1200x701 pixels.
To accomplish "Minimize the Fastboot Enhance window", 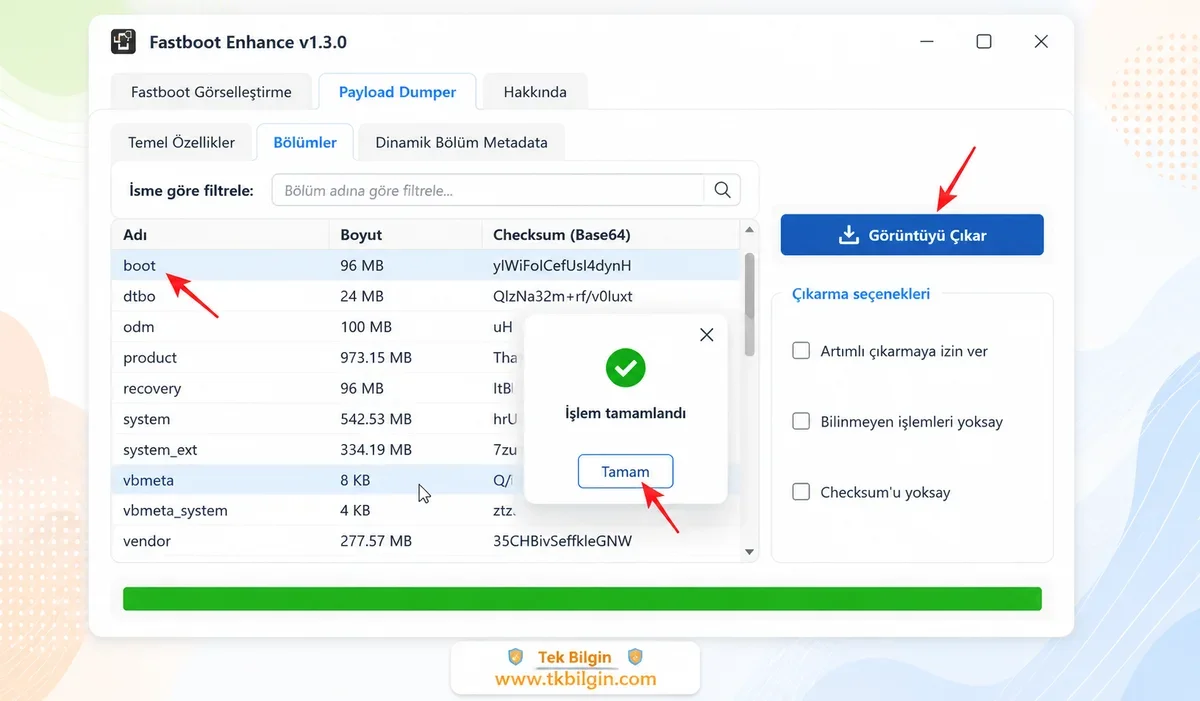I will point(927,41).
